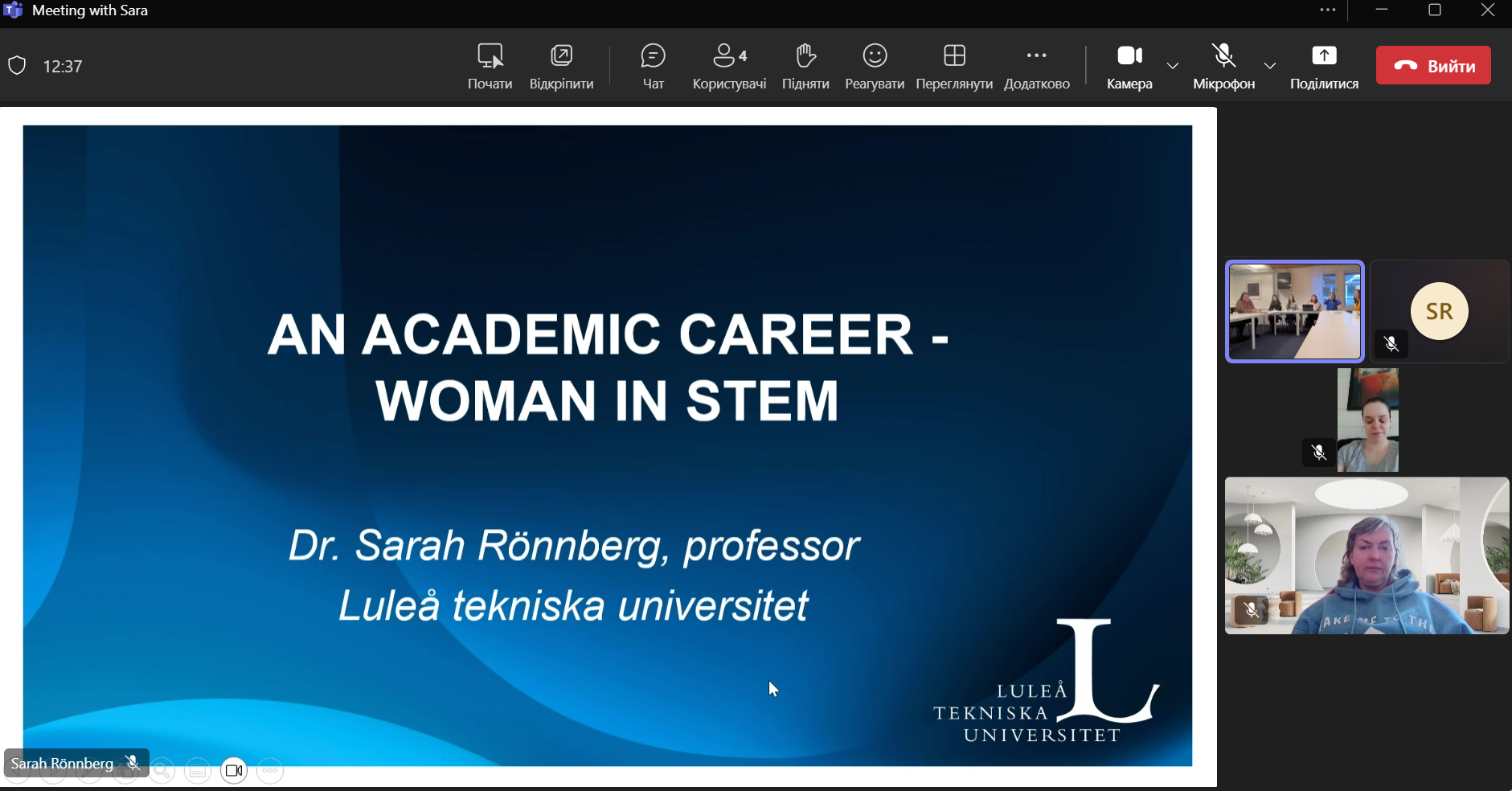Maximize the Teams meeting window
Viewport: 1512px width, 791px height.
pyautogui.click(x=1435, y=10)
